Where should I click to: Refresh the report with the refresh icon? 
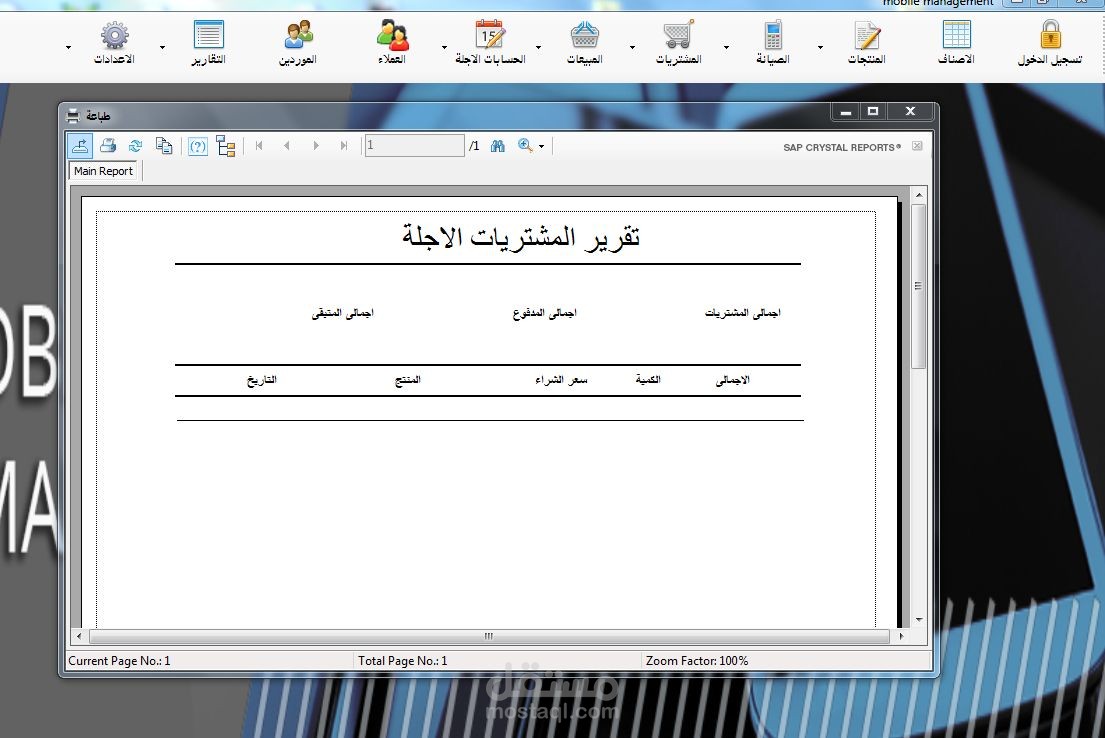point(135,146)
